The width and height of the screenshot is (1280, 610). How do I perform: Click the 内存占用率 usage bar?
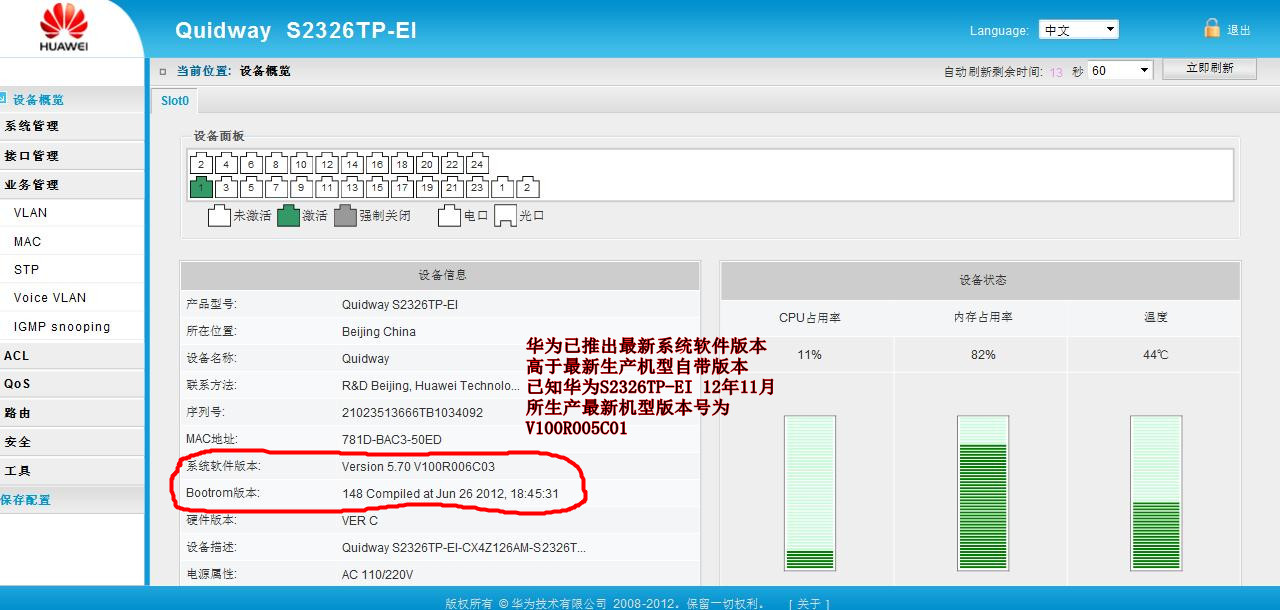coord(983,493)
